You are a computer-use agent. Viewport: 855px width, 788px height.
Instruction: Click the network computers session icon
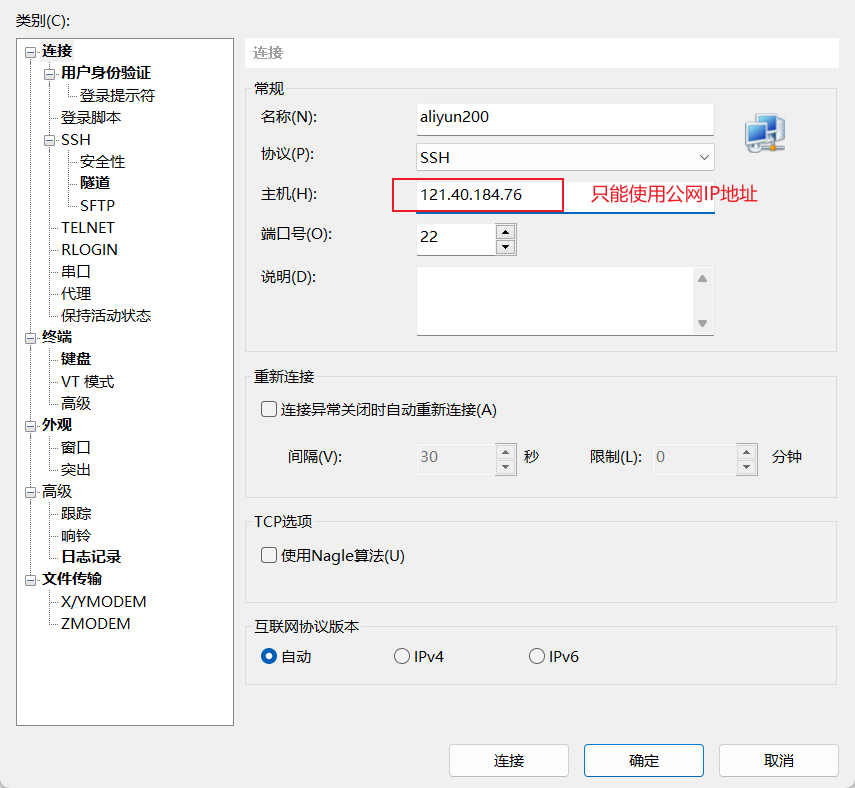[x=765, y=135]
